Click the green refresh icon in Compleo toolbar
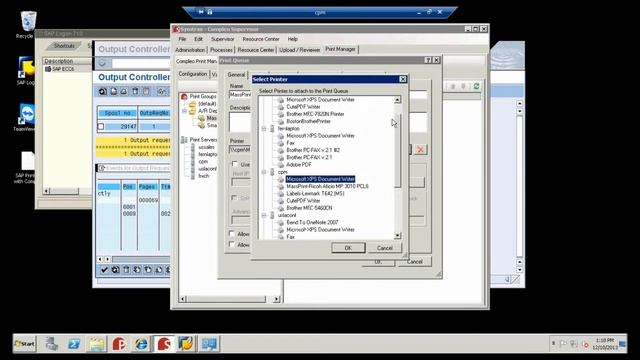The image size is (640, 360). [476, 86]
